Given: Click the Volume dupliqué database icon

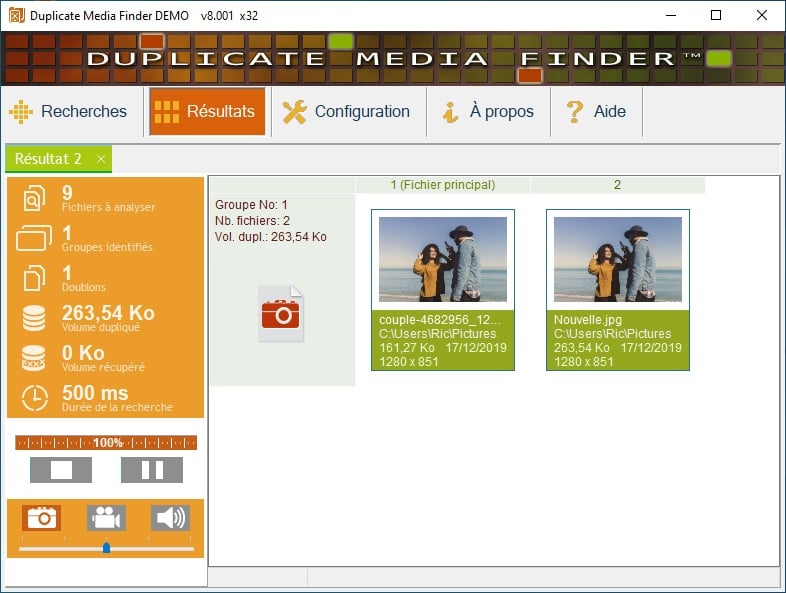Looking at the screenshot, I should click(34, 318).
